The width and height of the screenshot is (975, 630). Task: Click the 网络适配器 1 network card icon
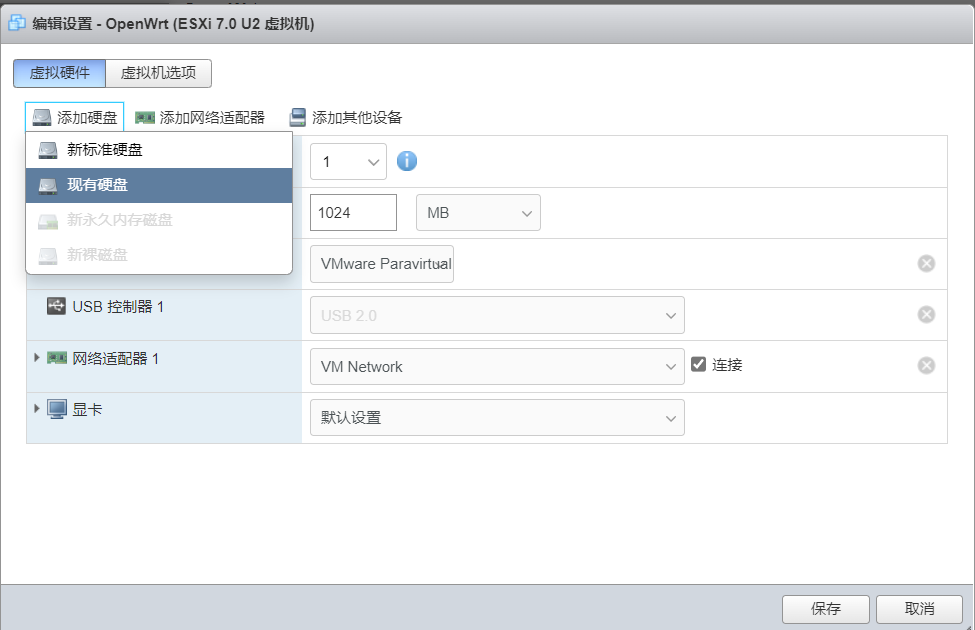(x=57, y=358)
